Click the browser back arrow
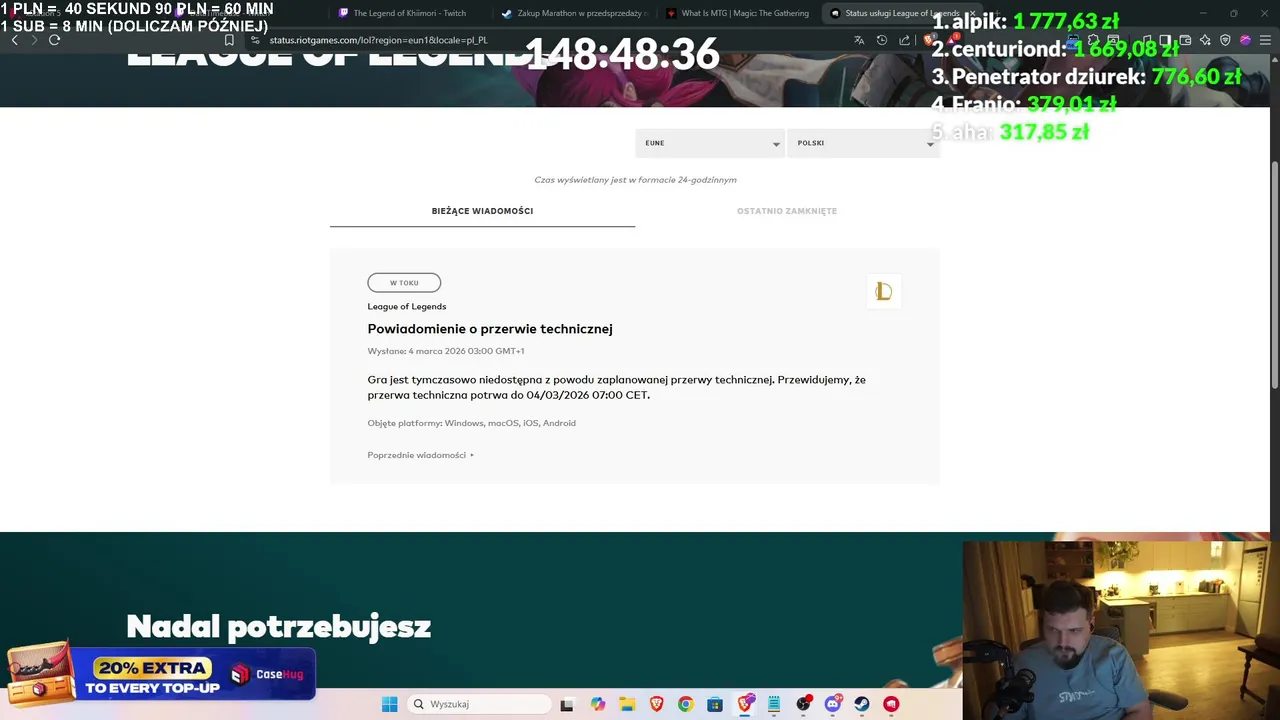The image size is (1280, 720). click(14, 40)
